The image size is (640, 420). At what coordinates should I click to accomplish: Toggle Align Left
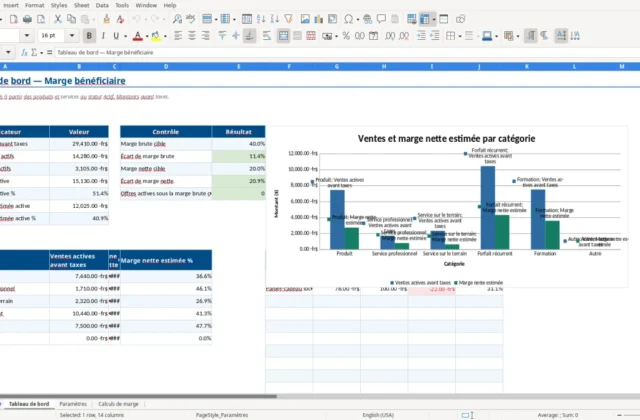click(x=178, y=36)
